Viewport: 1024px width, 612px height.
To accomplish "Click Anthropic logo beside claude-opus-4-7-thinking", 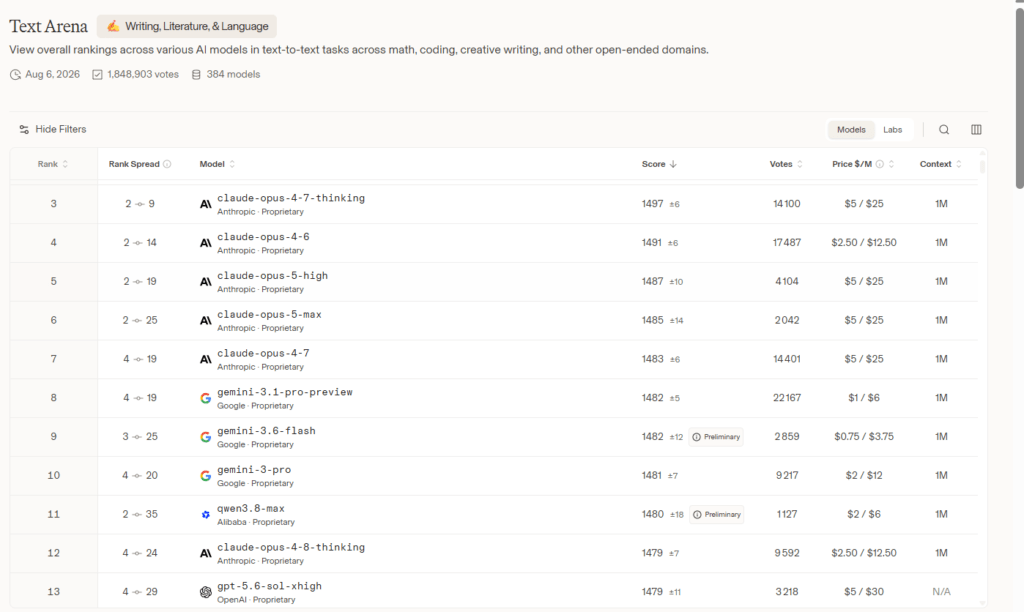I will (x=205, y=204).
